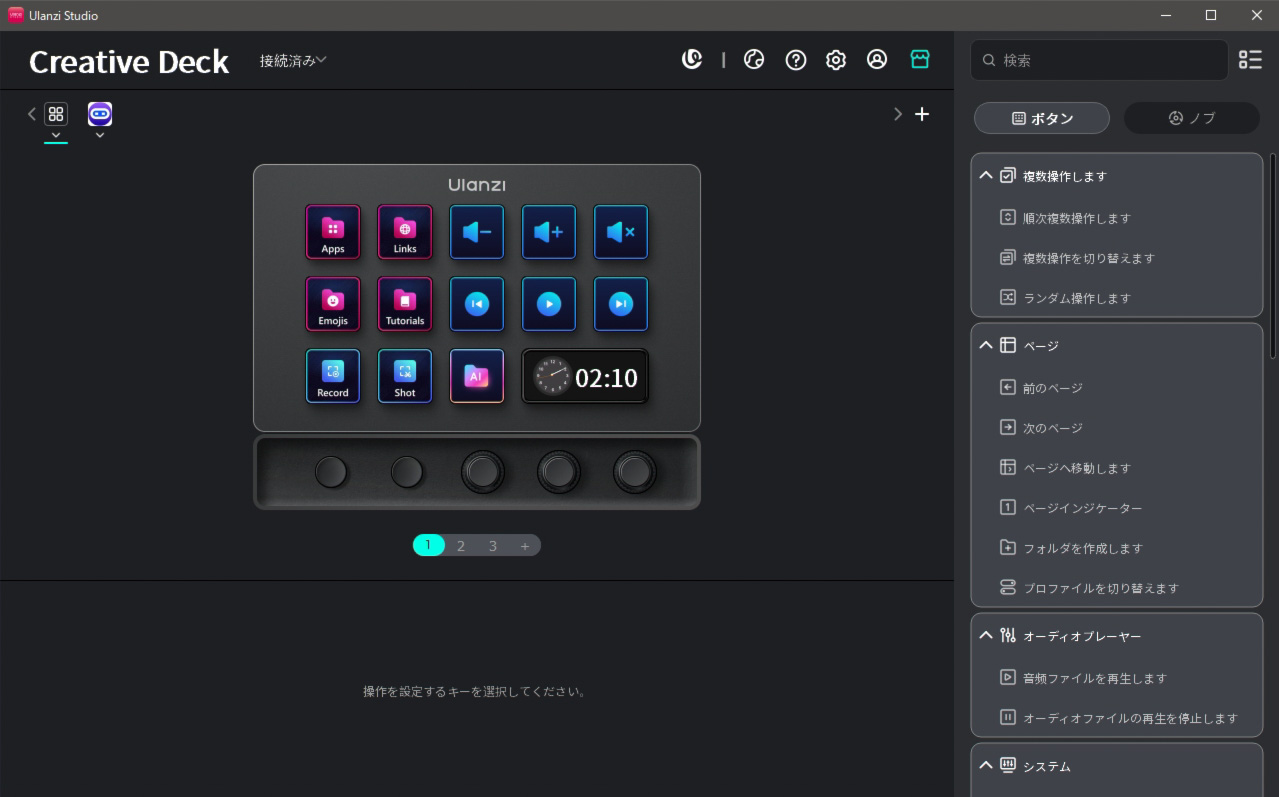Select the Apps folder key
Screen dimensions: 1279x797
(x=333, y=232)
